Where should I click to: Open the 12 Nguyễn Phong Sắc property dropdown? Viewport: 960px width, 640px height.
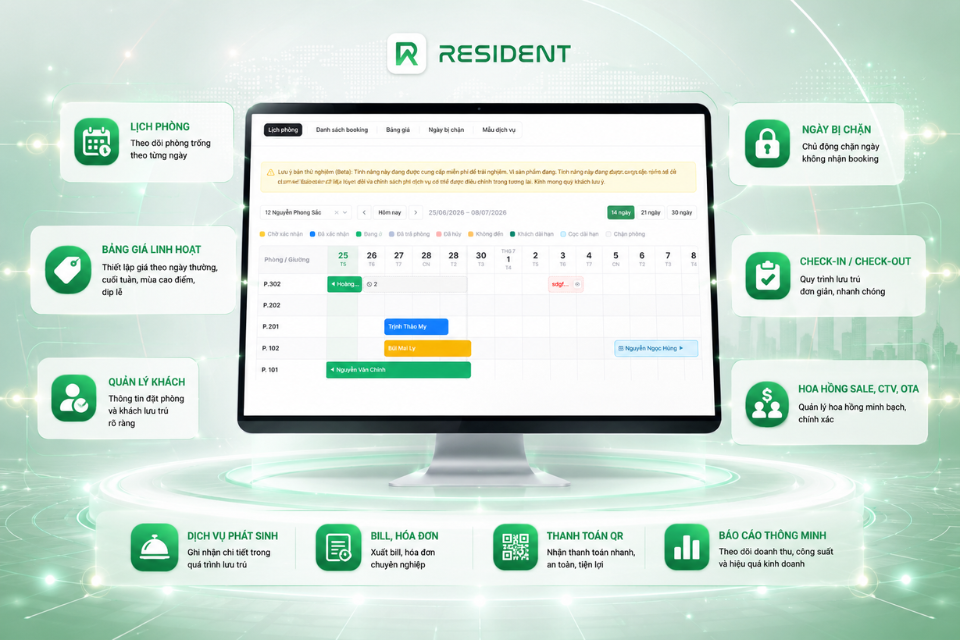306,213
